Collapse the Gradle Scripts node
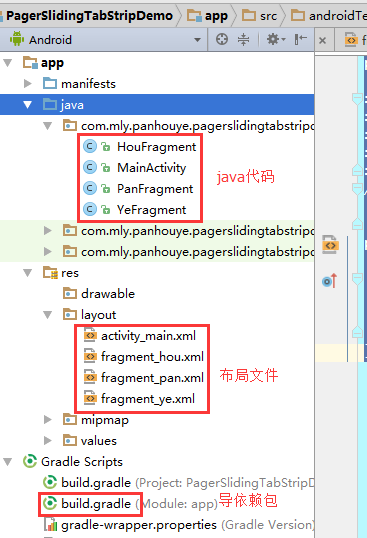367x538 pixels. [x=8, y=462]
